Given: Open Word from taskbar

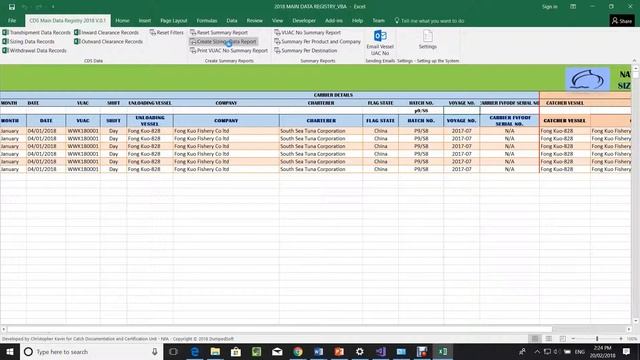Looking at the screenshot, I should click(x=318, y=351).
